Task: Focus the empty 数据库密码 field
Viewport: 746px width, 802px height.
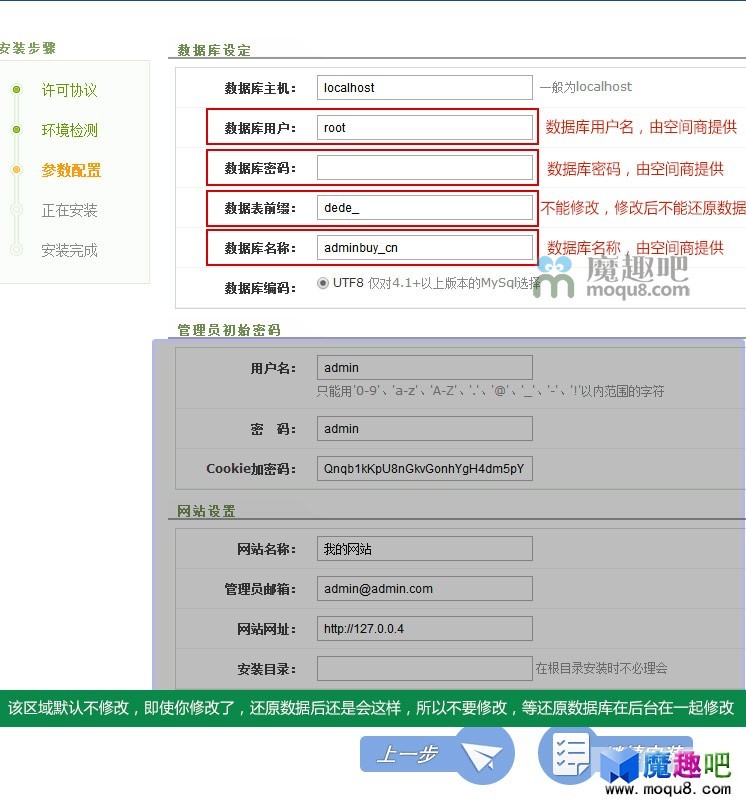Action: tap(424, 168)
